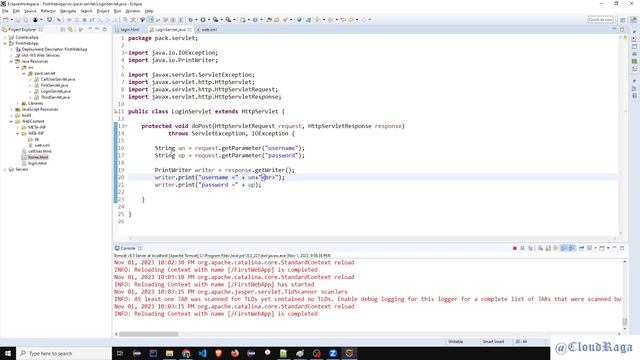Collapse All in Project Explorer
The width and height of the screenshot is (640, 360).
coord(63,29)
